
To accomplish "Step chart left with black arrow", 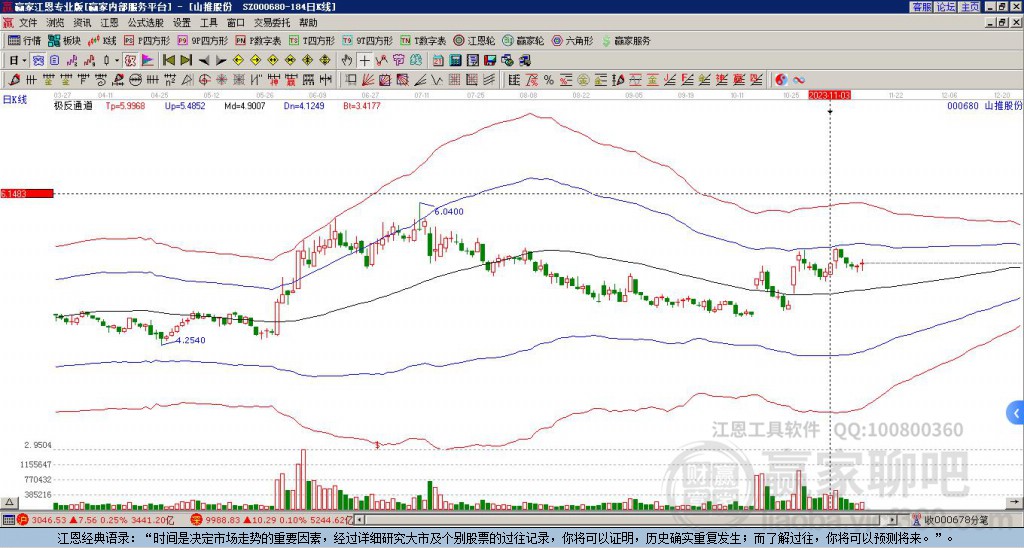I will click(204, 61).
